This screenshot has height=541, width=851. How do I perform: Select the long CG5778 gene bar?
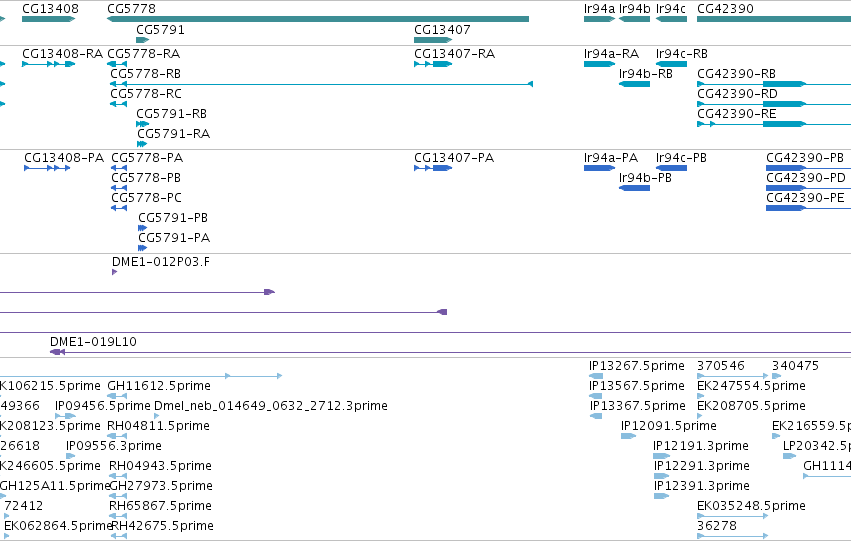[x=318, y=19]
